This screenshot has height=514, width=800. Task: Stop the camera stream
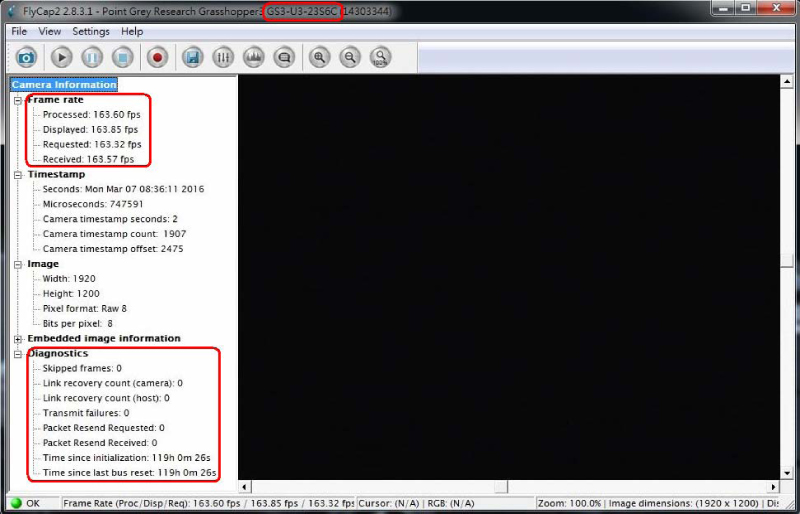(122, 57)
